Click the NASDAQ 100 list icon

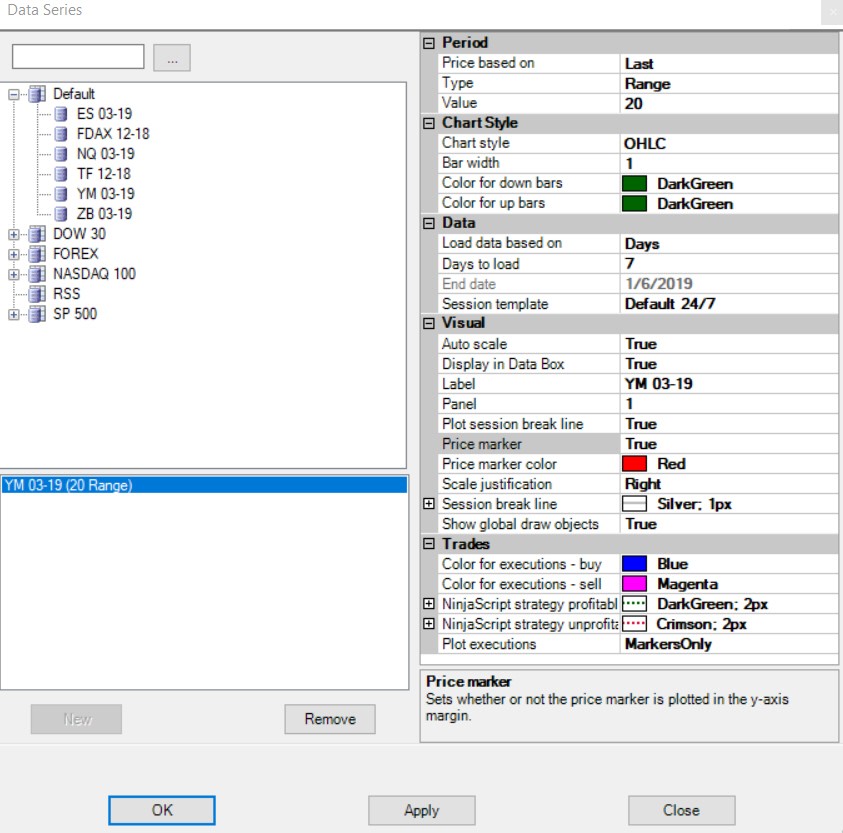click(37, 274)
